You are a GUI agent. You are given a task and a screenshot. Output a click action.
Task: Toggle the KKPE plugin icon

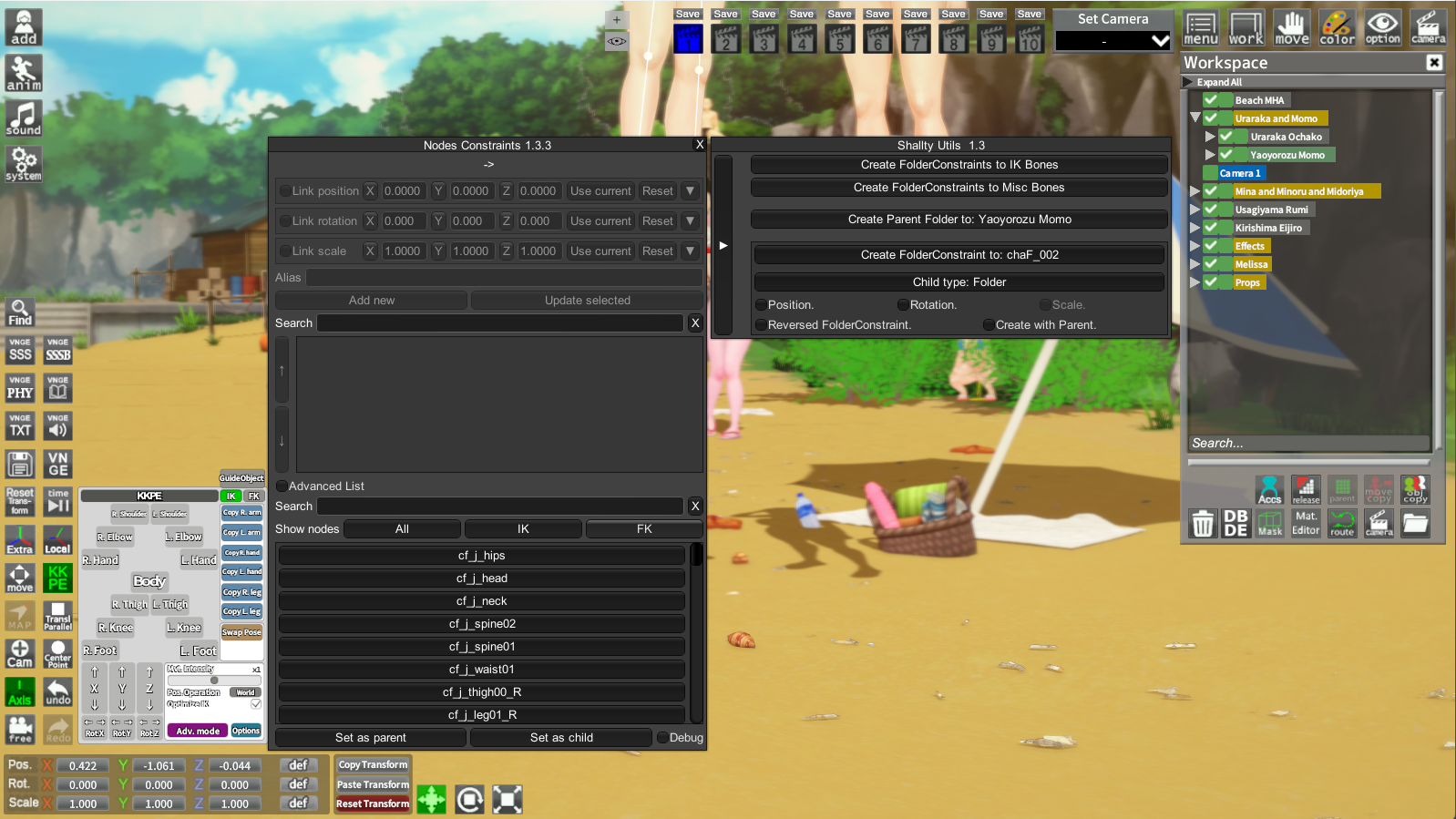57,578
